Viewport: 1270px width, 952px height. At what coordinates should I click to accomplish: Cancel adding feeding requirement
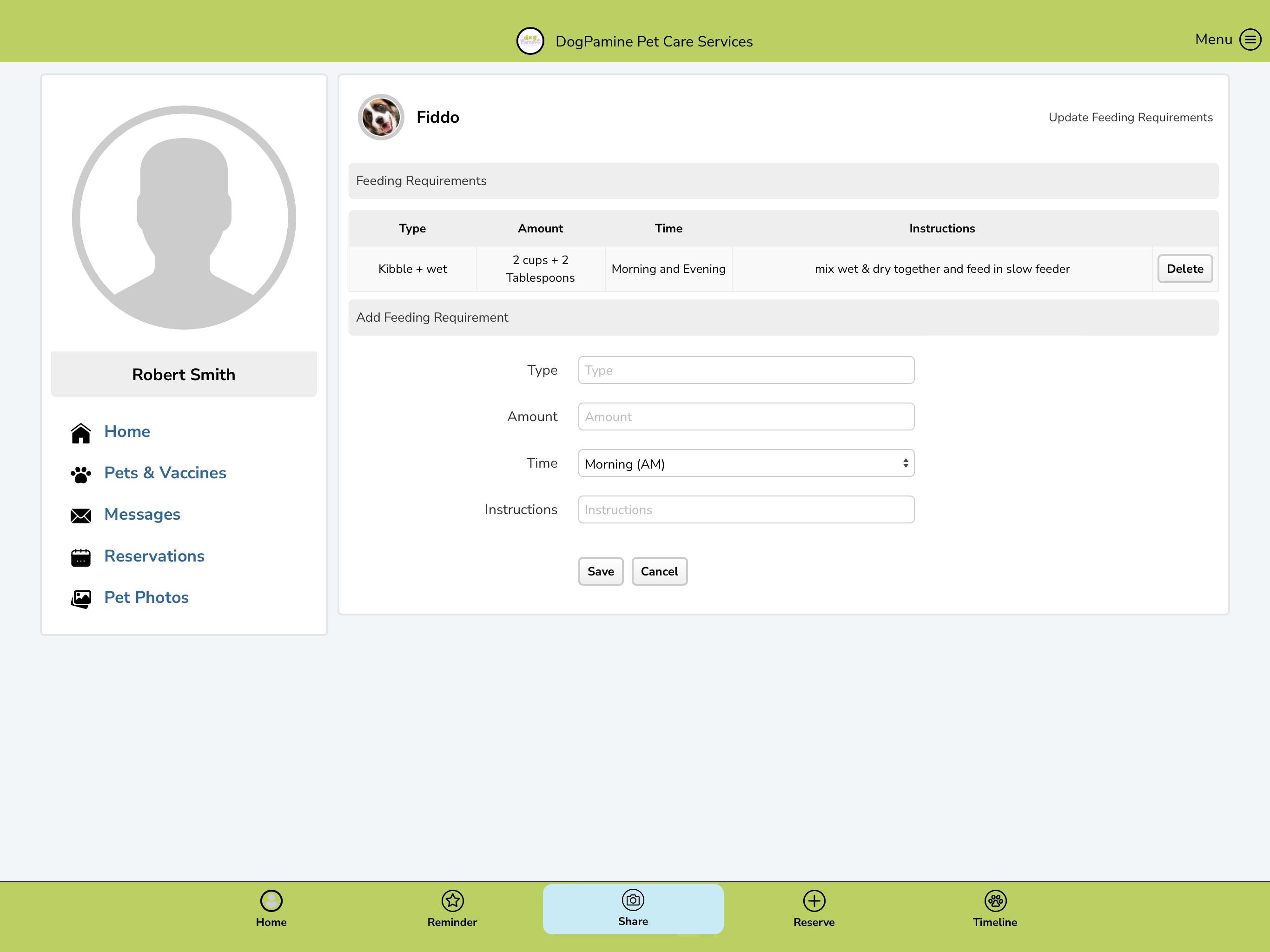659,571
